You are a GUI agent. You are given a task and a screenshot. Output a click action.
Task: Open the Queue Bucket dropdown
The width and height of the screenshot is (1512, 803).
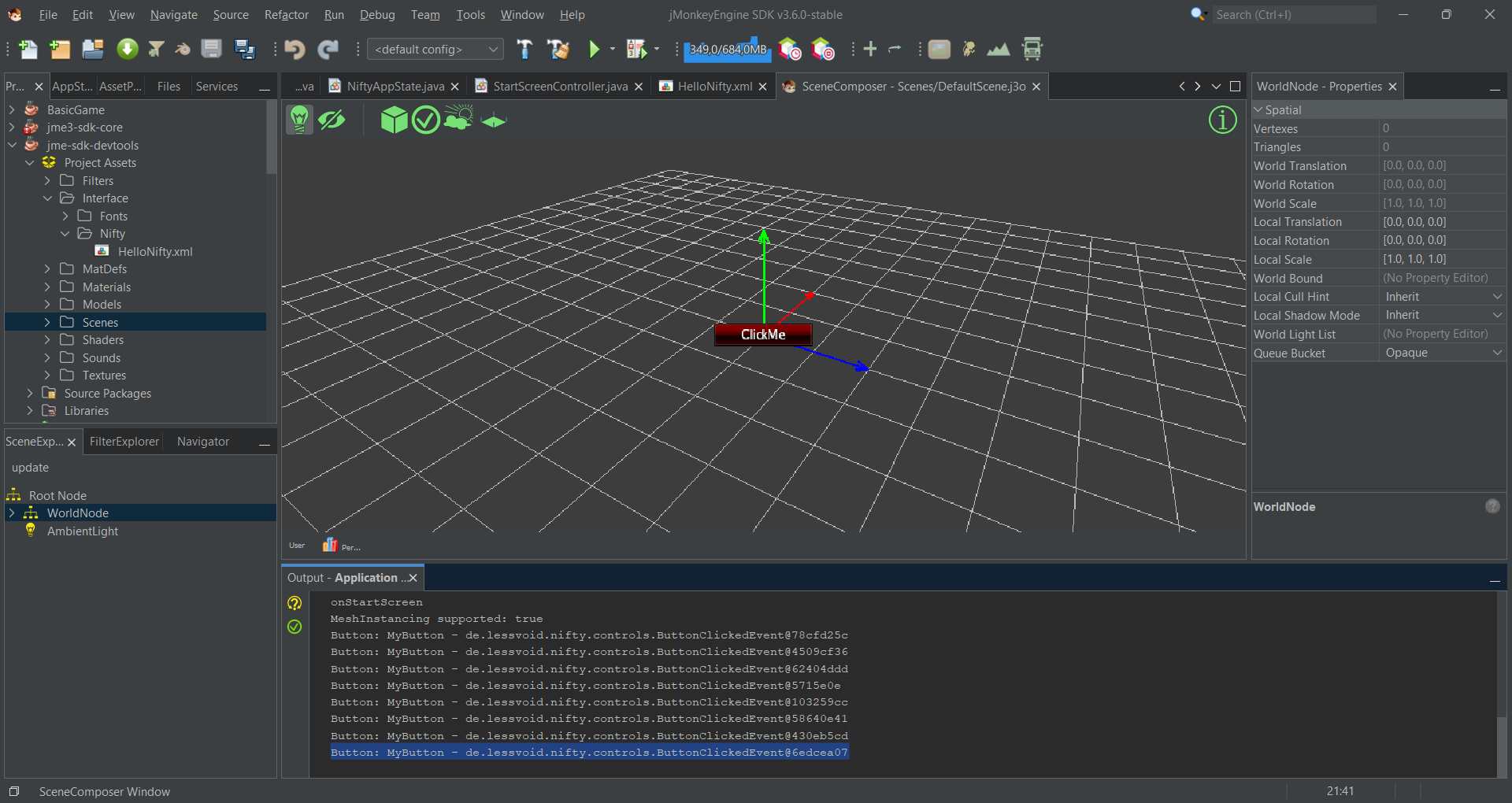pos(1443,353)
